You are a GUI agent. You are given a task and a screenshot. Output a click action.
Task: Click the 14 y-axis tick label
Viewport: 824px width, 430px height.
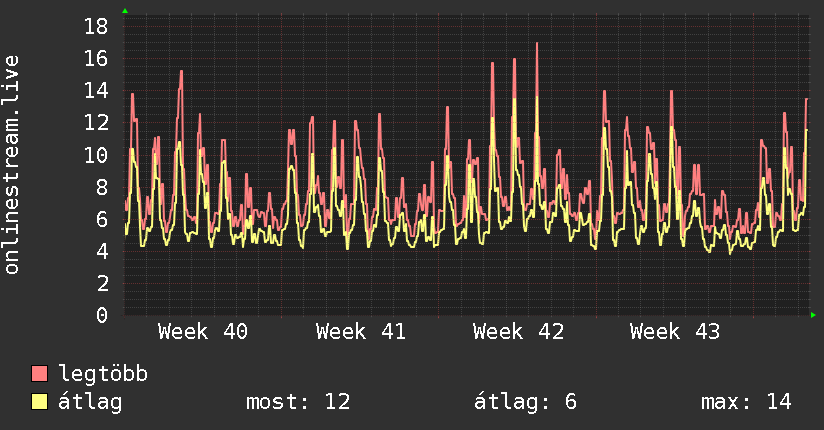(x=96, y=90)
